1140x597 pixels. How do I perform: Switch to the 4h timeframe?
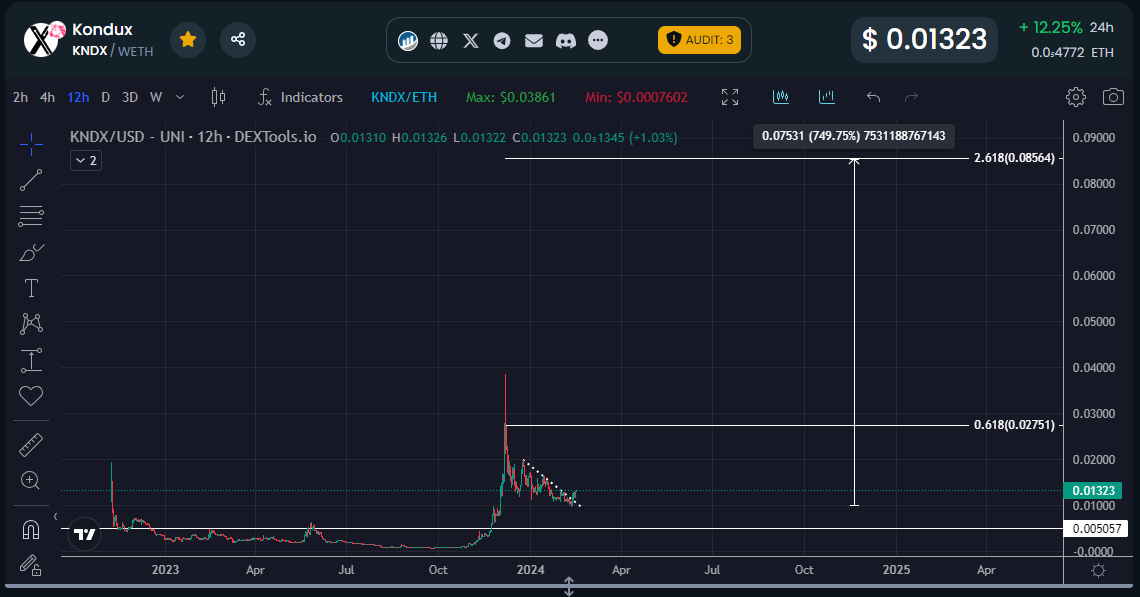(x=47, y=97)
